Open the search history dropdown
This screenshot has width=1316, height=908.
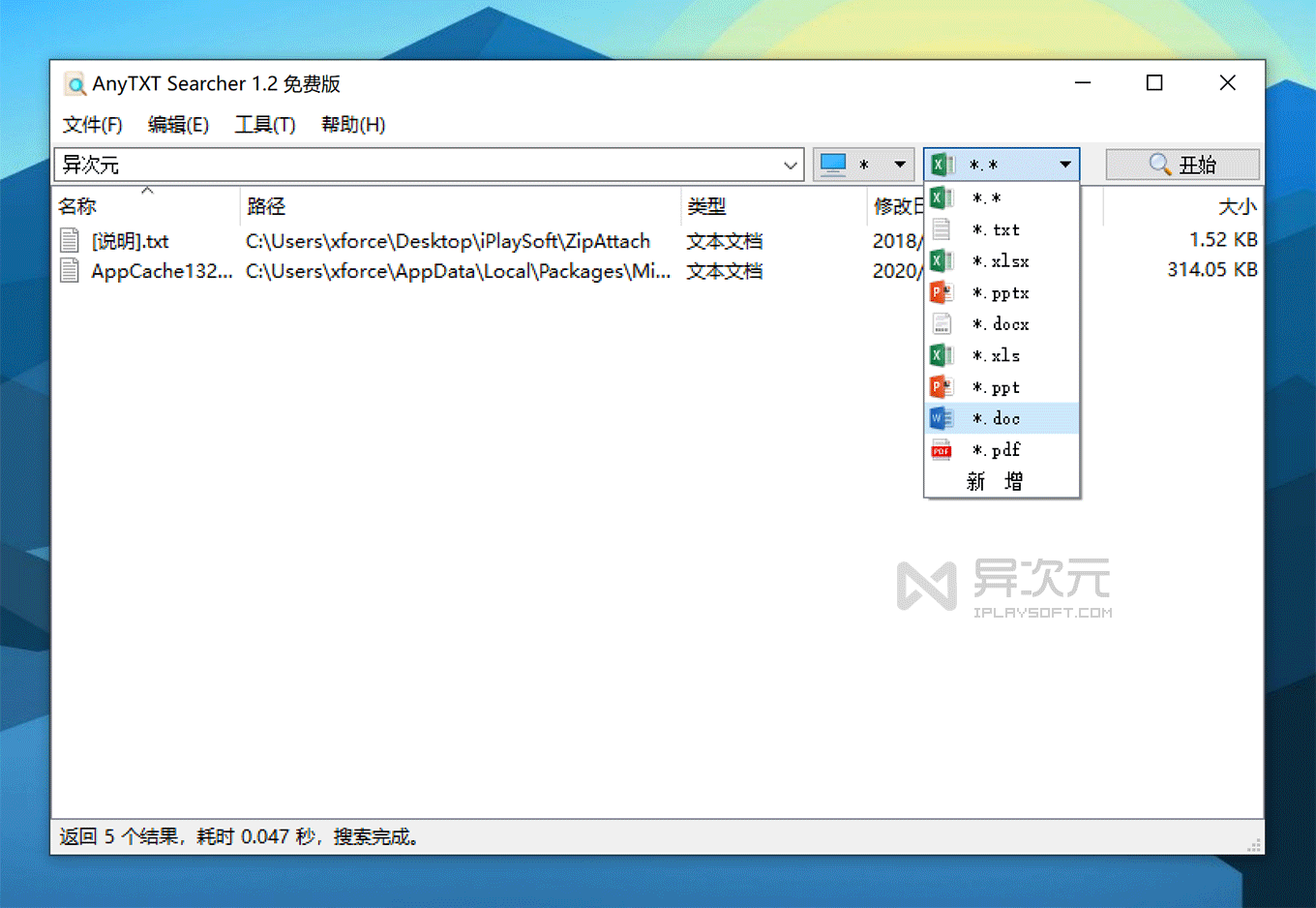(792, 164)
